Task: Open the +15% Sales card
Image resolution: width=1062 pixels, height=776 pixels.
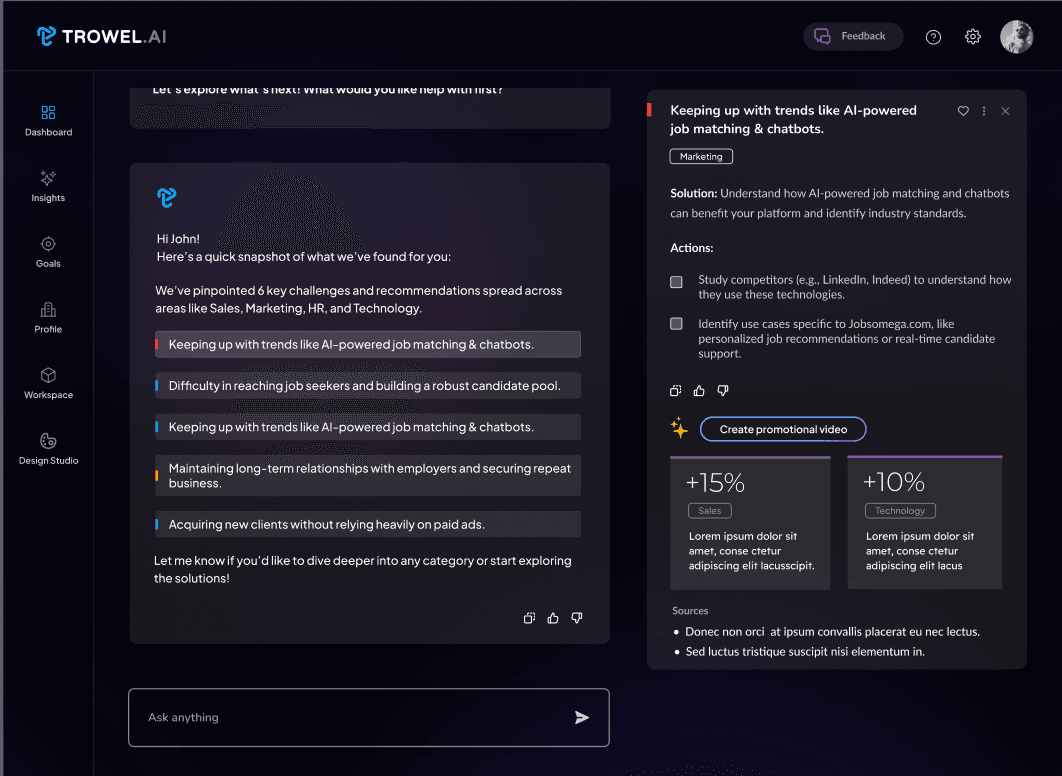Action: click(x=750, y=523)
